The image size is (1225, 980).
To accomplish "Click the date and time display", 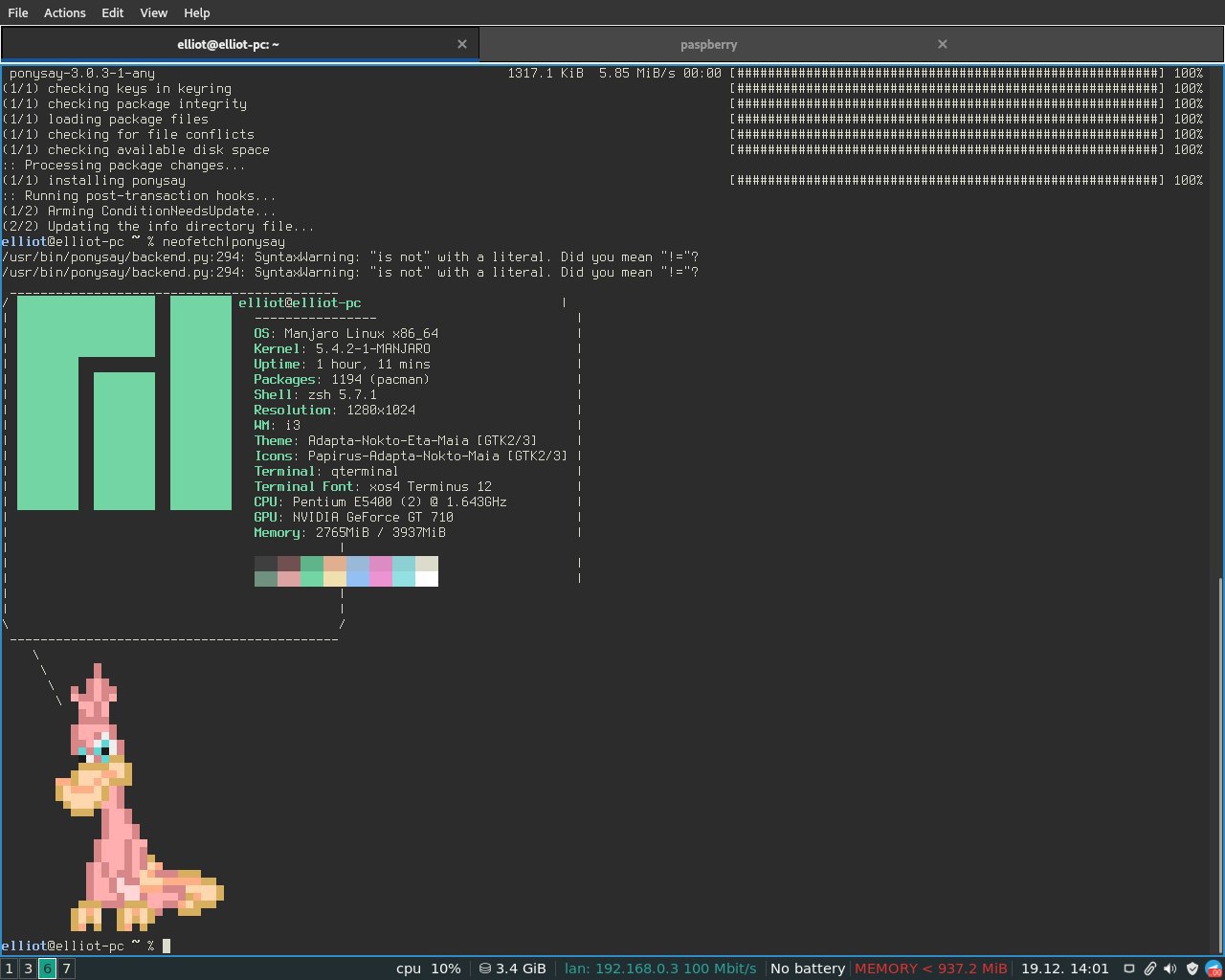I will pyautogui.click(x=1064, y=969).
